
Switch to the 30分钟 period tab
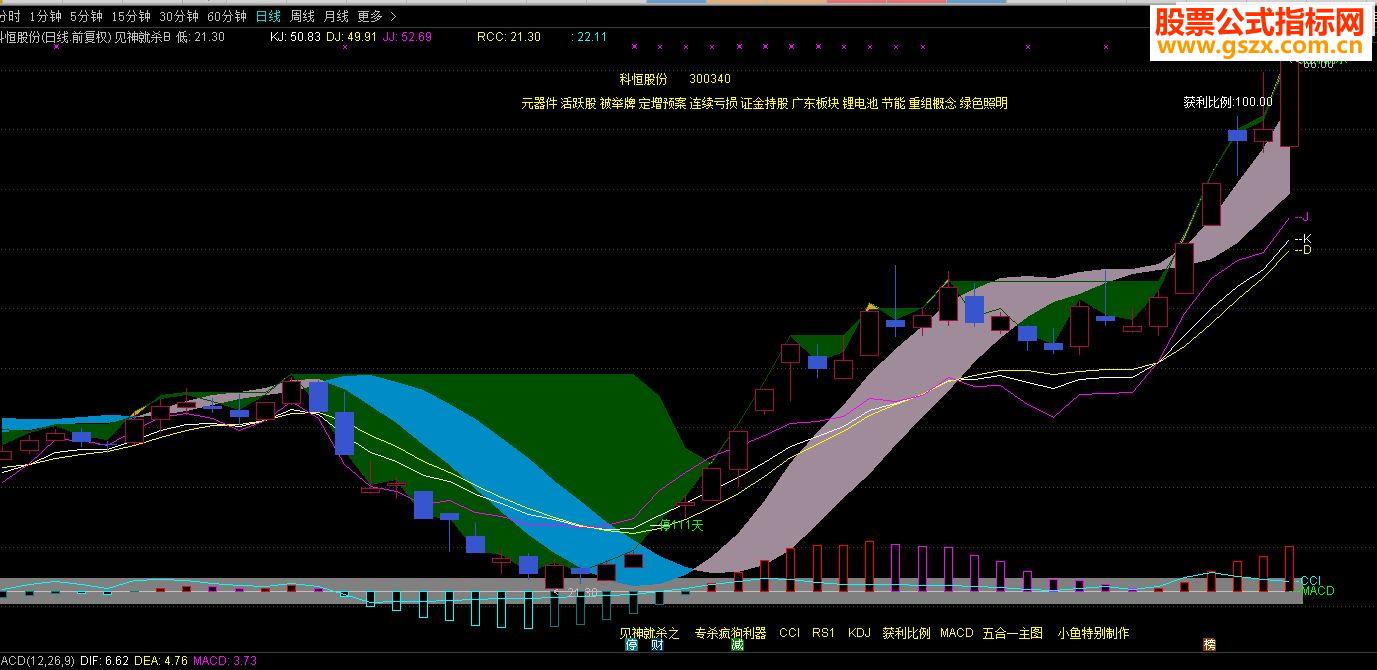[179, 16]
